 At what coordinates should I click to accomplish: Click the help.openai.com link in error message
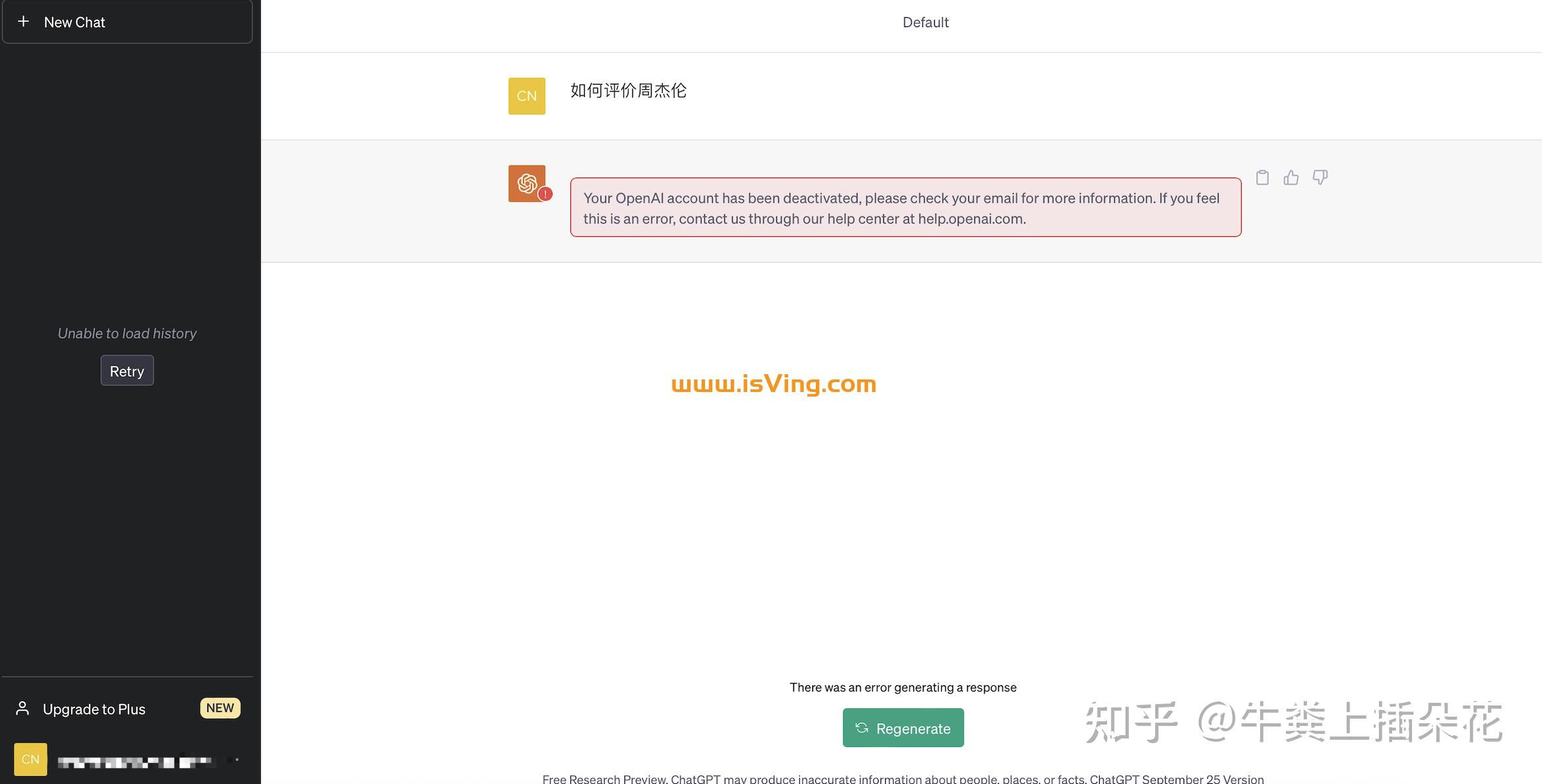[970, 218]
